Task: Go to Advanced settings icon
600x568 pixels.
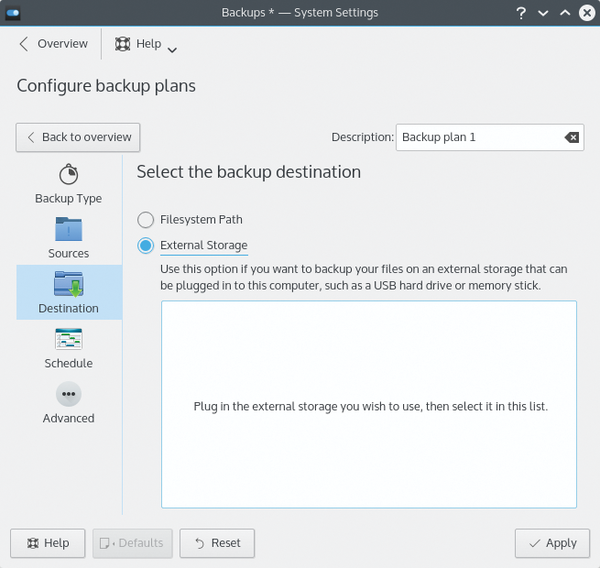Action: 68,394
